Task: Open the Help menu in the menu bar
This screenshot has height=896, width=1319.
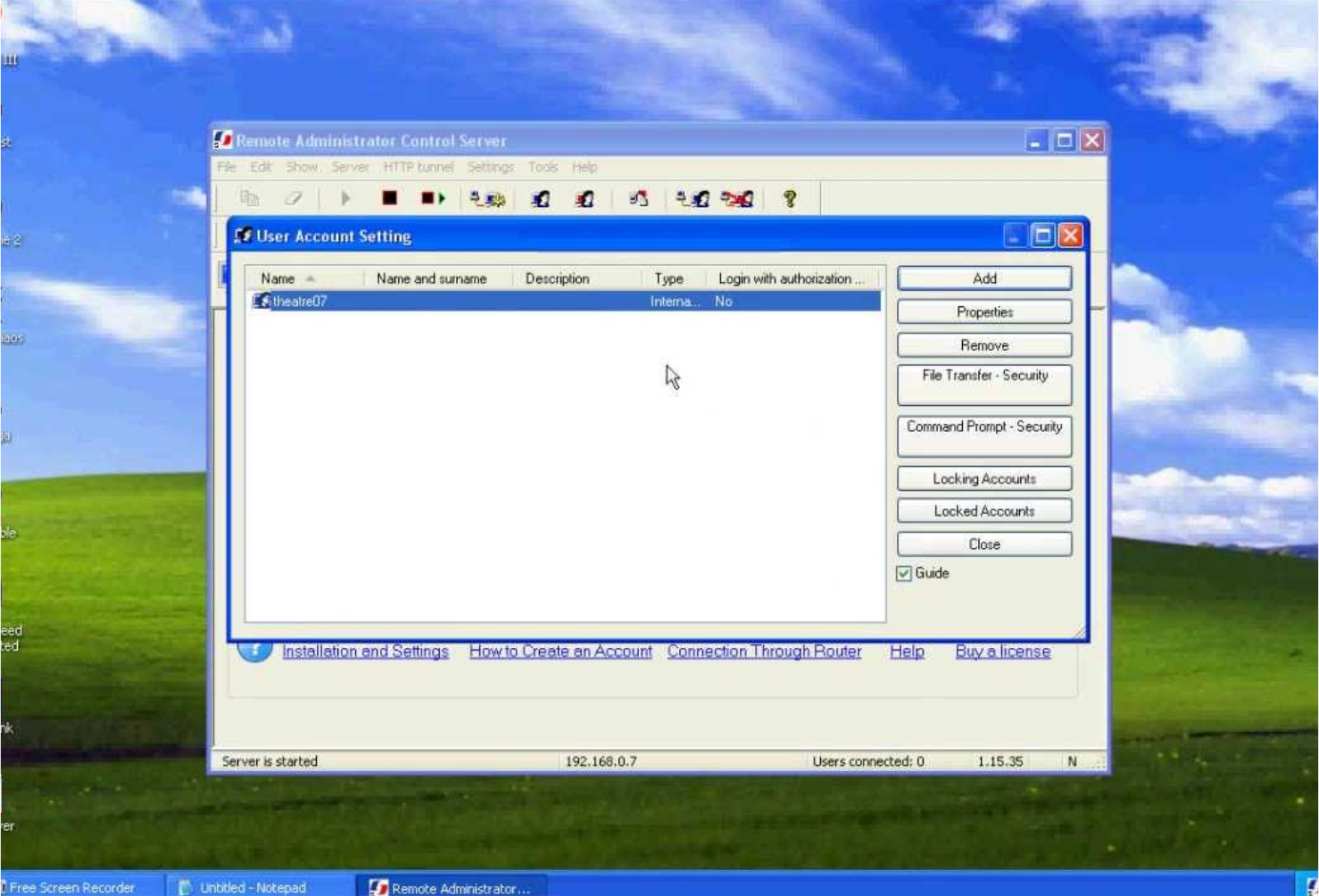Action: coord(585,167)
